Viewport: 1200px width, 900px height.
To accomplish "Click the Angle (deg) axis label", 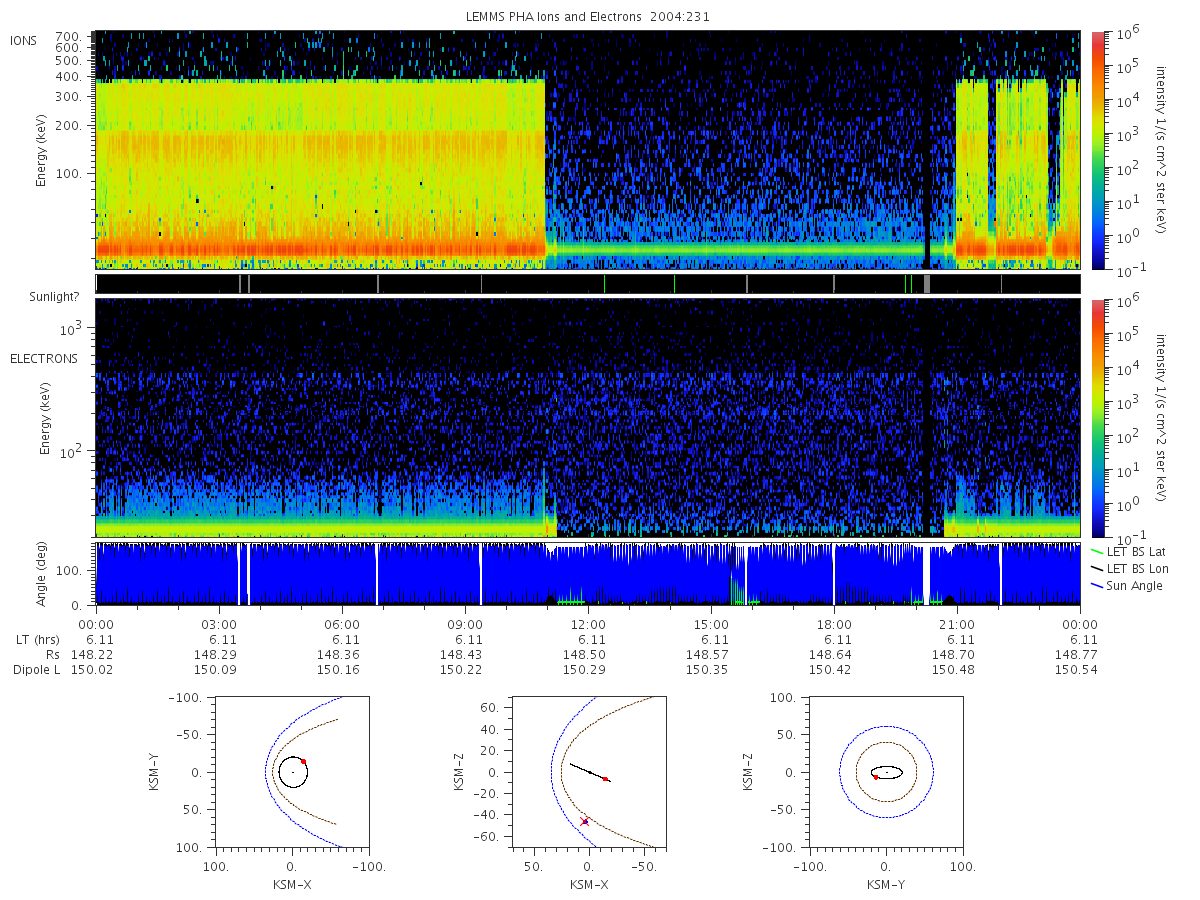I will (x=44, y=575).
